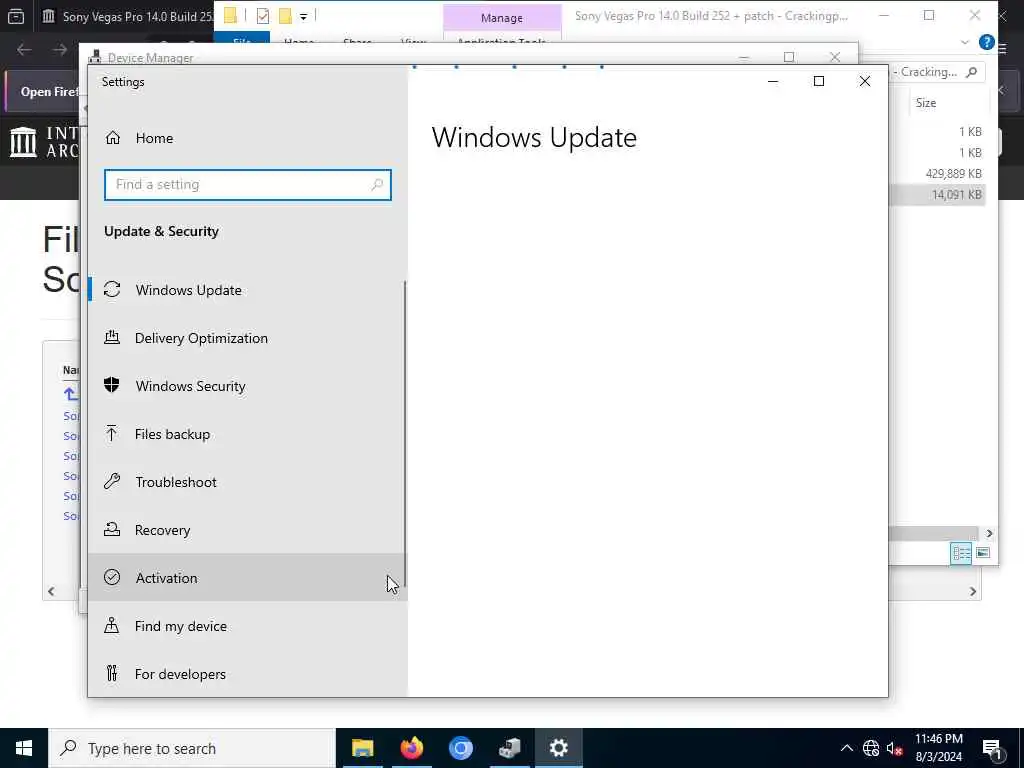Click the Windows Security shield icon
The image size is (1024, 768).
[112, 385]
